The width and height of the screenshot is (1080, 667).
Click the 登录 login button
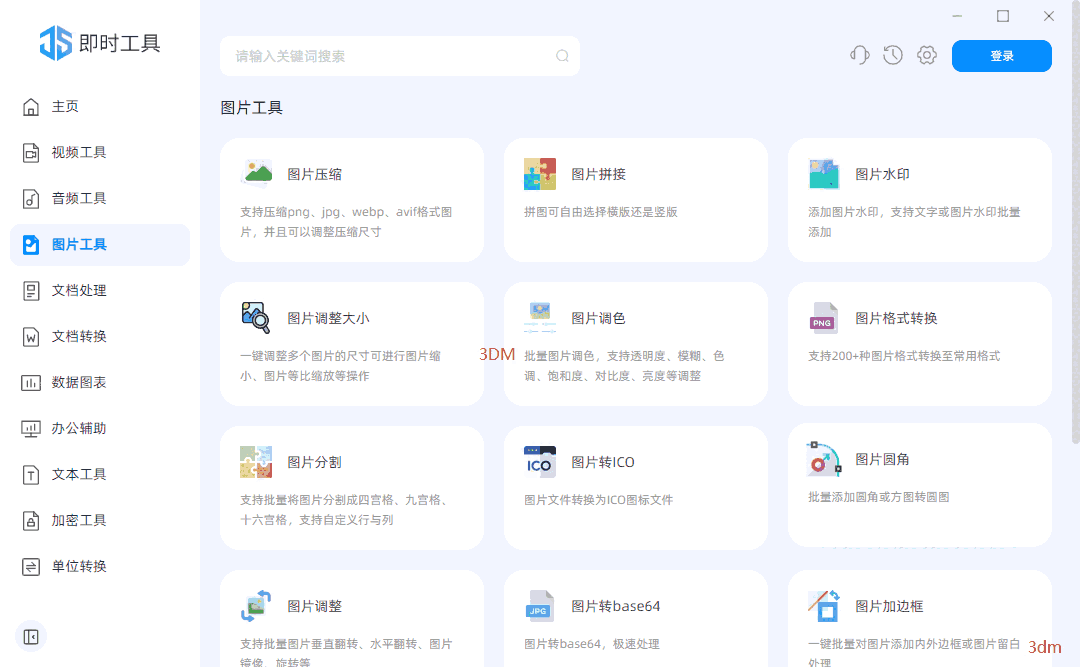1001,56
